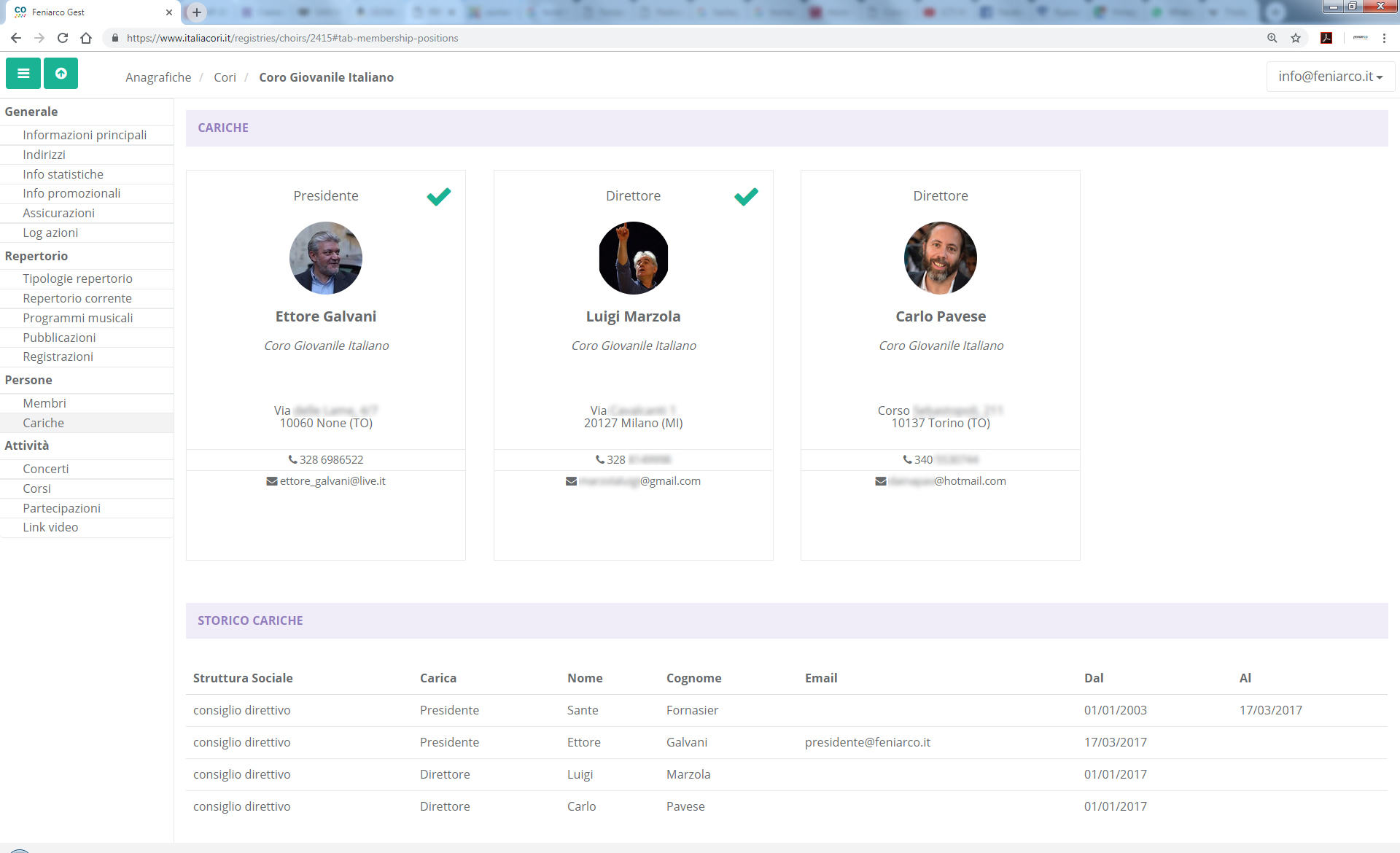Toggle the green checkmark on Presidente card
The image size is (1400, 853).
pyautogui.click(x=439, y=196)
